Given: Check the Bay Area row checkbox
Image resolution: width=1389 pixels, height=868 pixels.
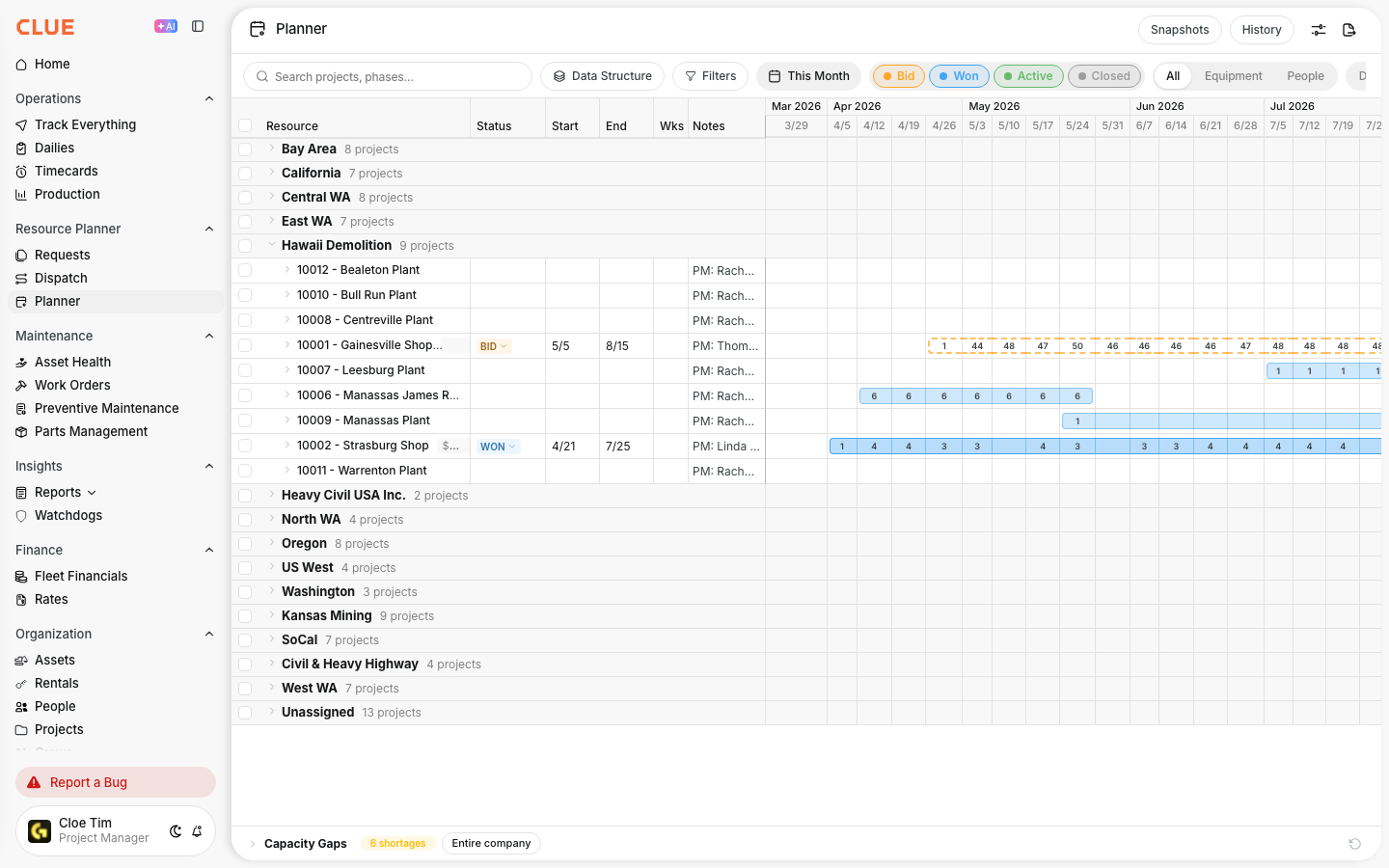Looking at the screenshot, I should tap(245, 149).
